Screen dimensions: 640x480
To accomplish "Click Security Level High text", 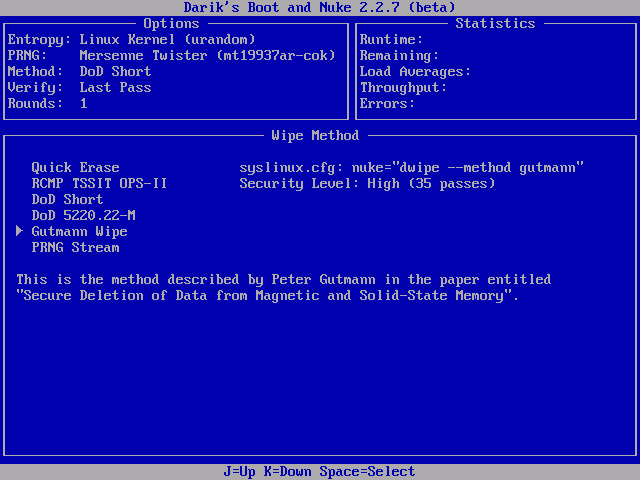I will [x=367, y=183].
